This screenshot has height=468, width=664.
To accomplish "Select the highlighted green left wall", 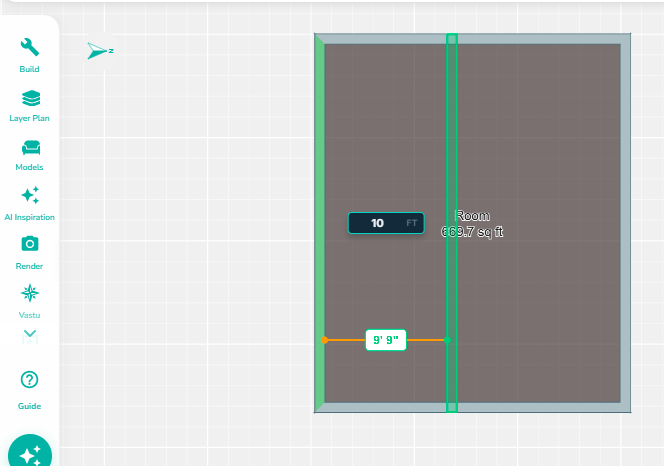I will click(320, 223).
